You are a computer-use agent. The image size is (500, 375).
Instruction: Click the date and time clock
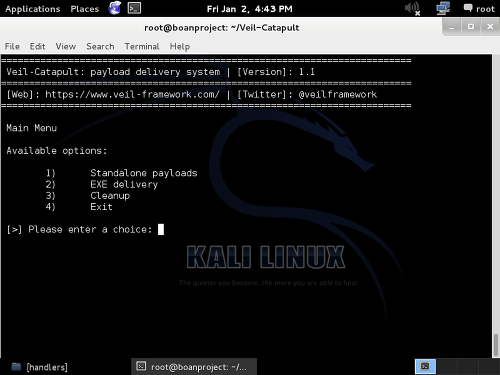tap(249, 9)
